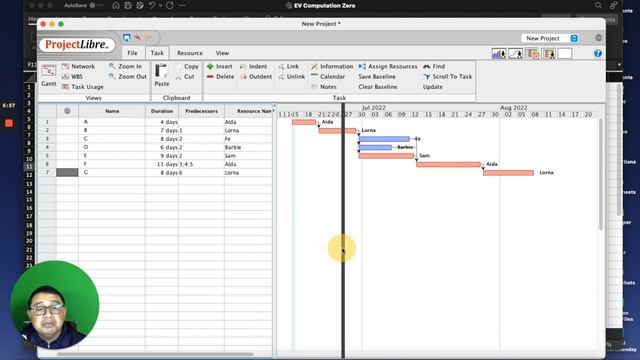This screenshot has width=640, height=360.
Task: Delete the selected task
Action: 220,76
